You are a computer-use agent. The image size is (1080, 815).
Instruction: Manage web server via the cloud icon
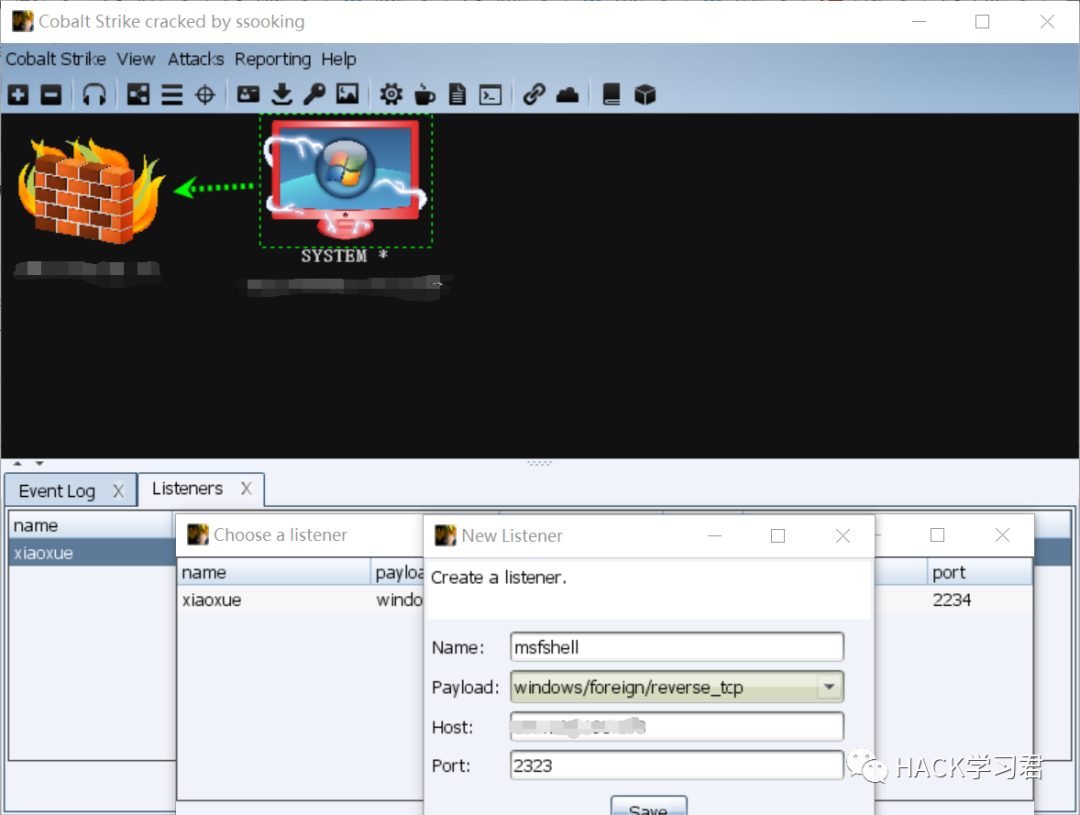click(x=568, y=94)
